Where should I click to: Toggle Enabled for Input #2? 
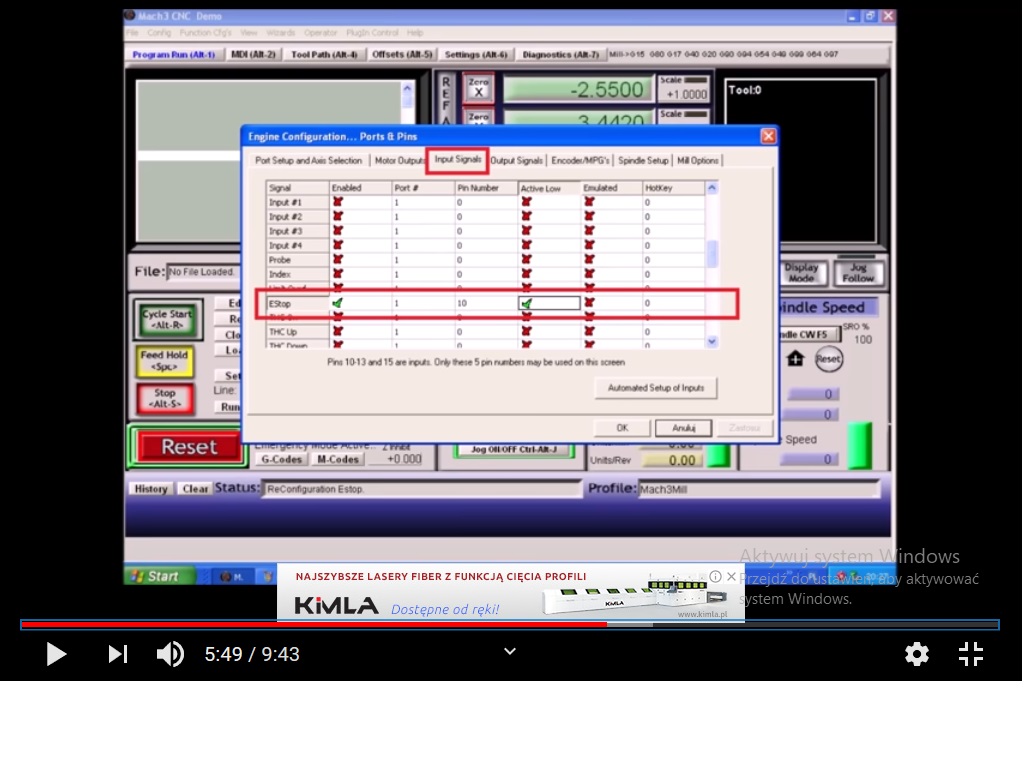coord(338,216)
